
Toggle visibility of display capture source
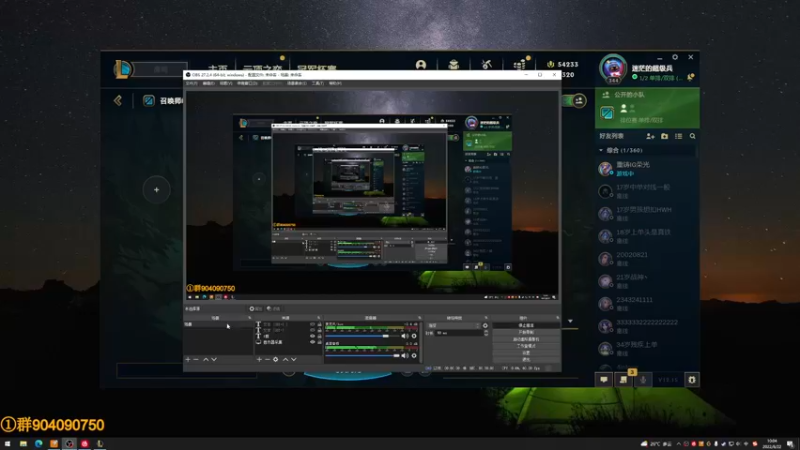[x=312, y=342]
